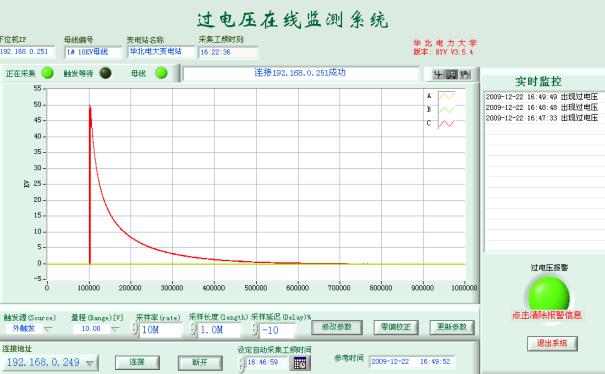Image resolution: width=605 pixels, height=374 pixels.
Task: Select the zoom magnifier tool in graph palette
Action: (451, 74)
